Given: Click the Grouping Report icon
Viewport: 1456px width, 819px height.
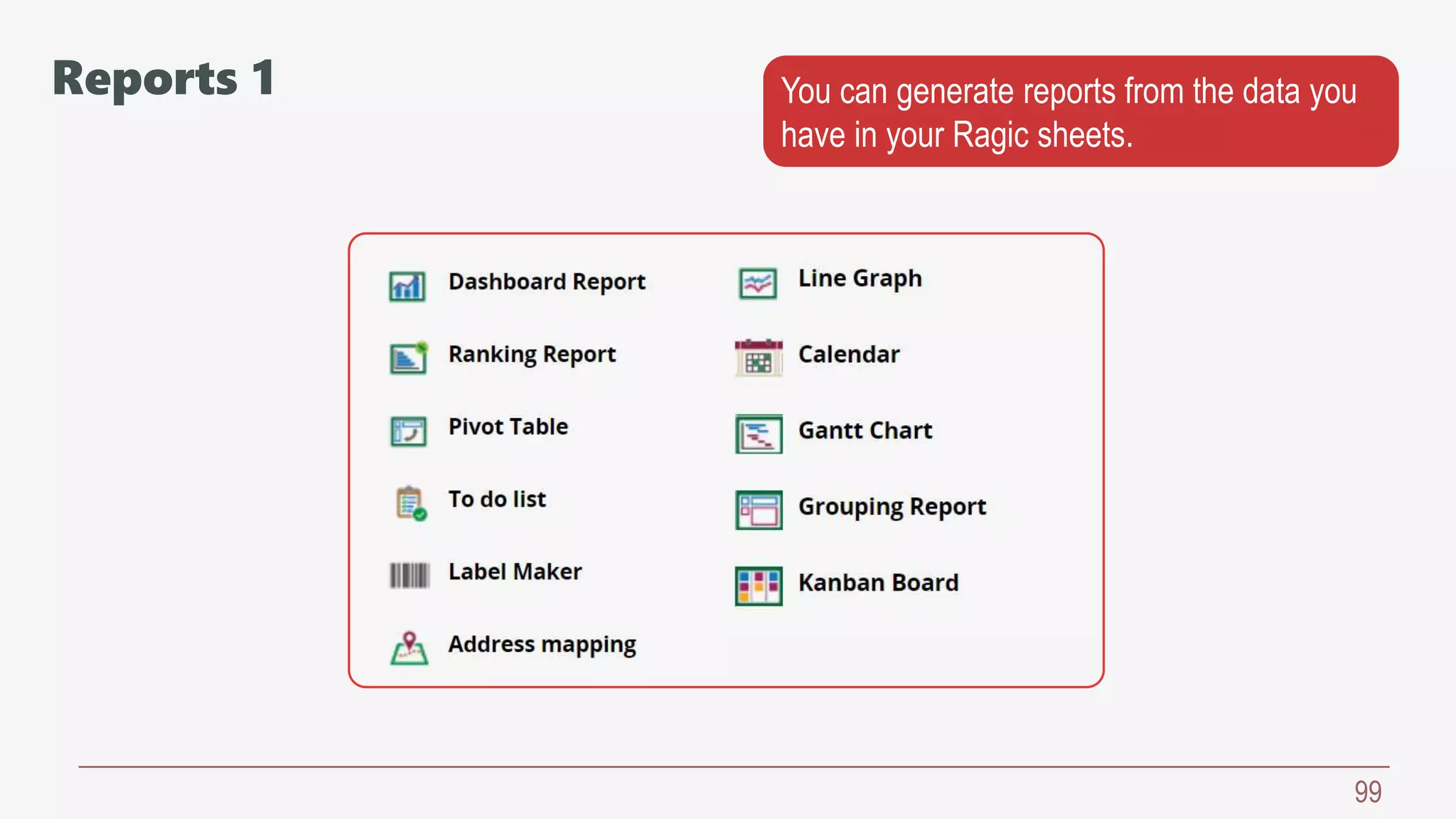Looking at the screenshot, I should (759, 510).
